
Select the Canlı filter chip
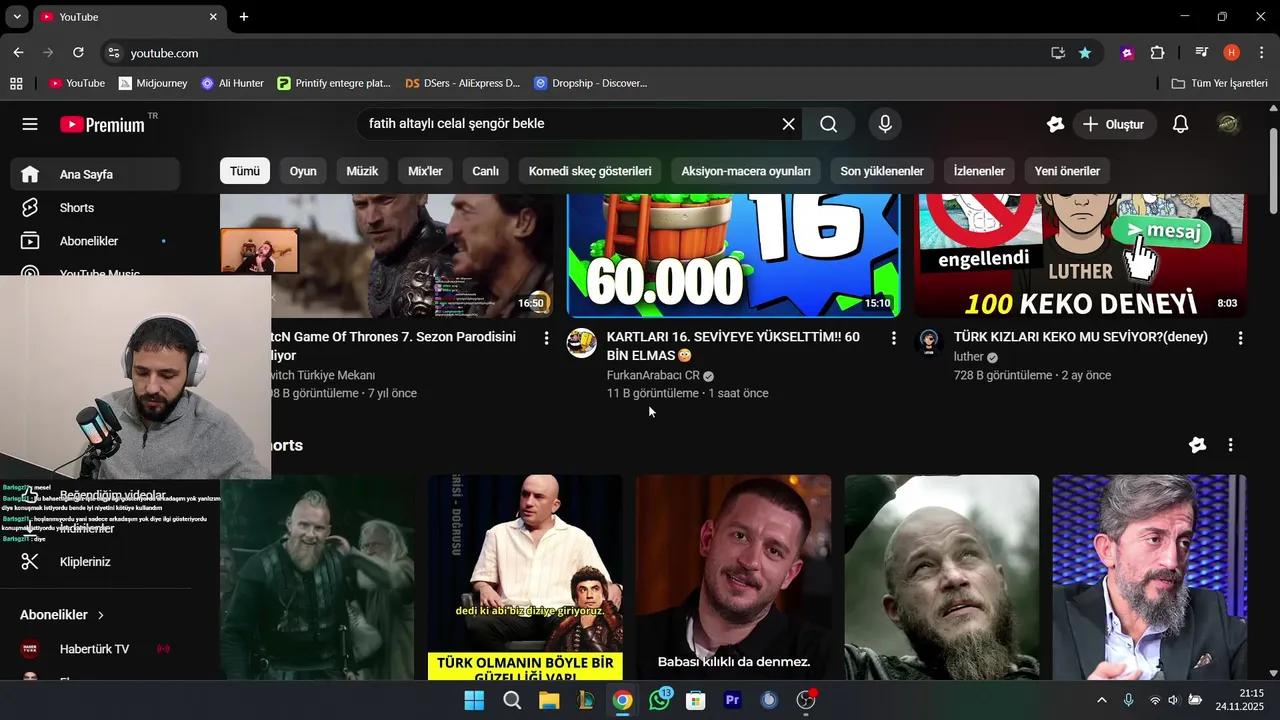pyautogui.click(x=485, y=171)
